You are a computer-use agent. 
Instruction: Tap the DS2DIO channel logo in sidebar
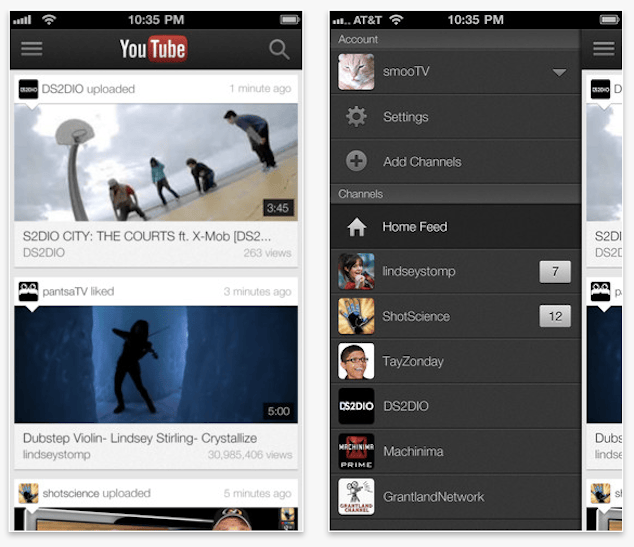point(356,406)
